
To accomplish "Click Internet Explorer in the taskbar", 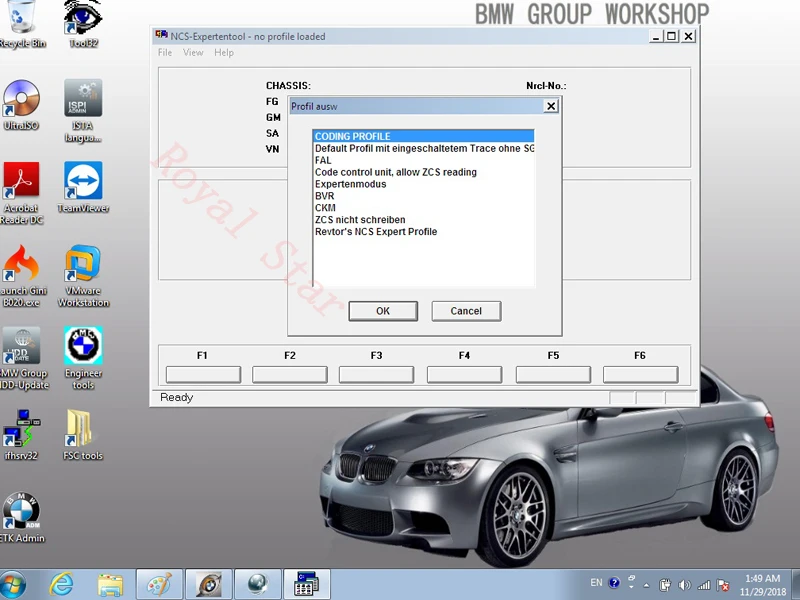I will pyautogui.click(x=62, y=584).
